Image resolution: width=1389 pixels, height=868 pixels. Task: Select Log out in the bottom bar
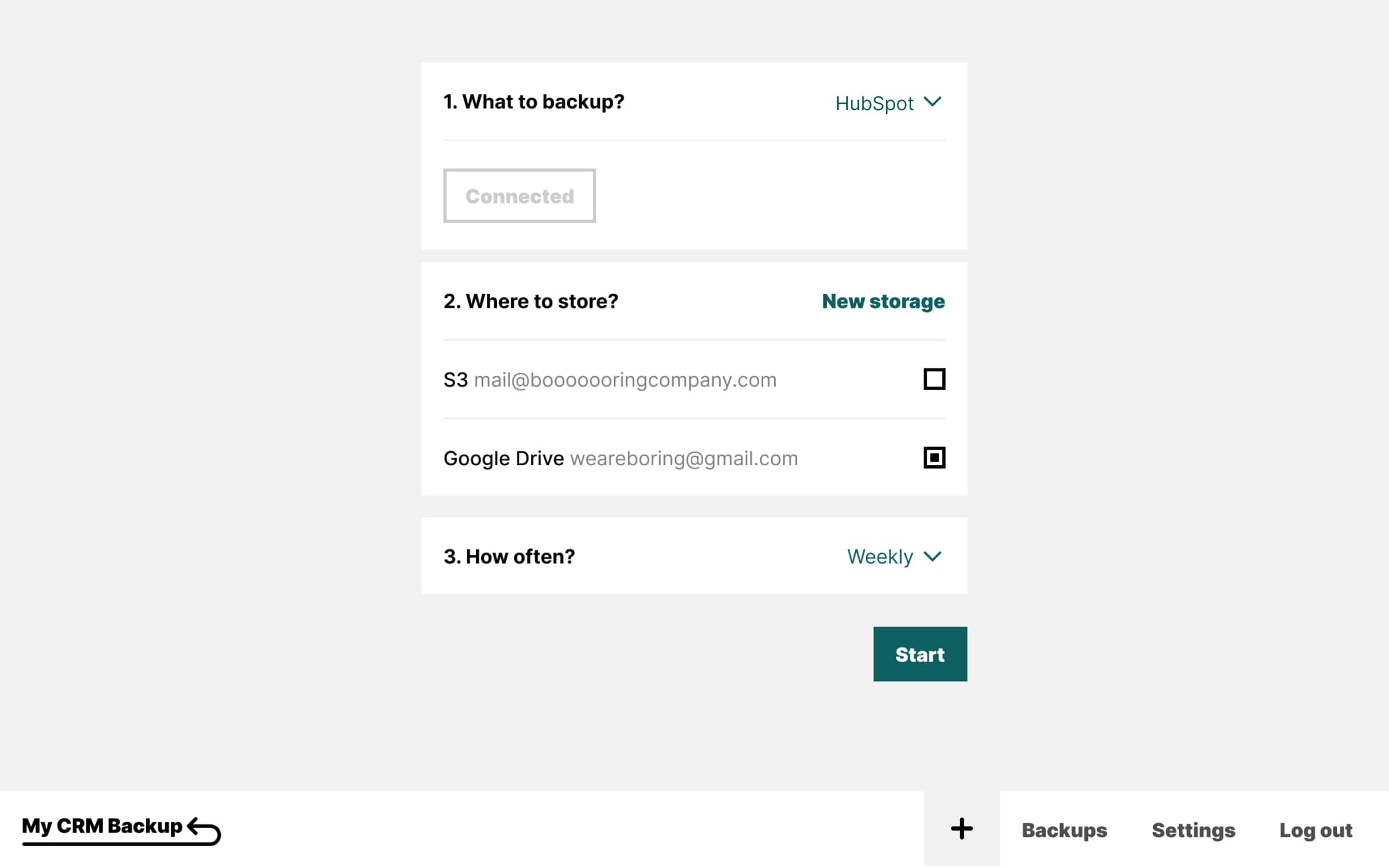[x=1315, y=830]
